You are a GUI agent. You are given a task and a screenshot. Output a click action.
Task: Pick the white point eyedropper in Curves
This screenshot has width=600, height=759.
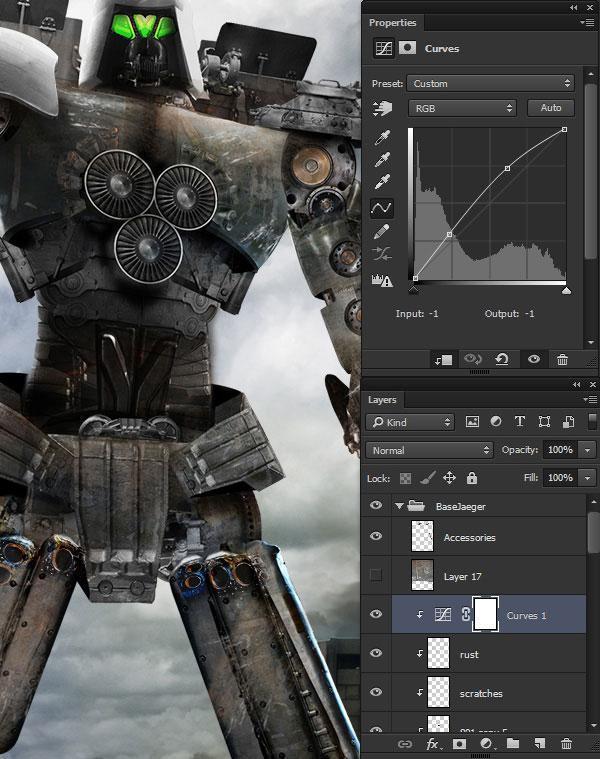(381, 182)
